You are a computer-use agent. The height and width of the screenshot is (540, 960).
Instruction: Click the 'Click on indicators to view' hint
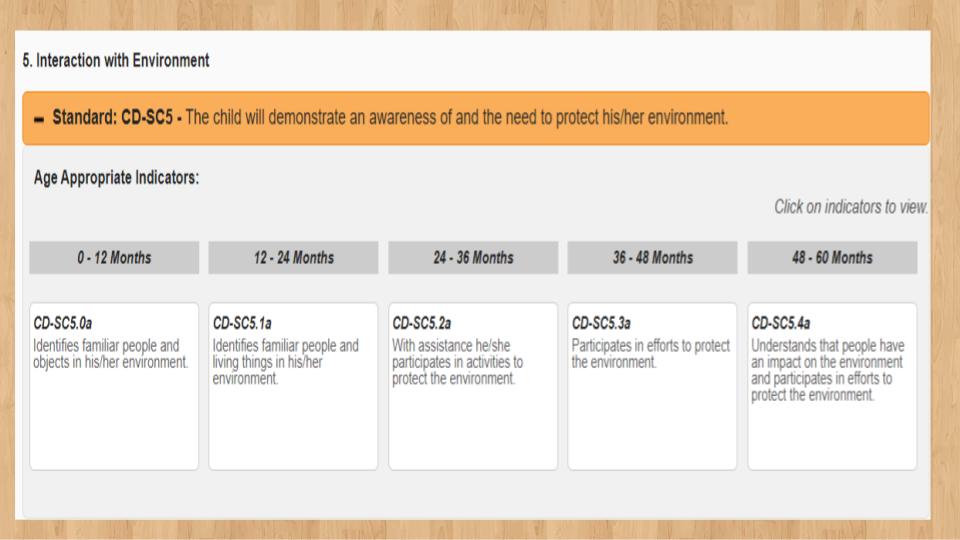pos(851,207)
